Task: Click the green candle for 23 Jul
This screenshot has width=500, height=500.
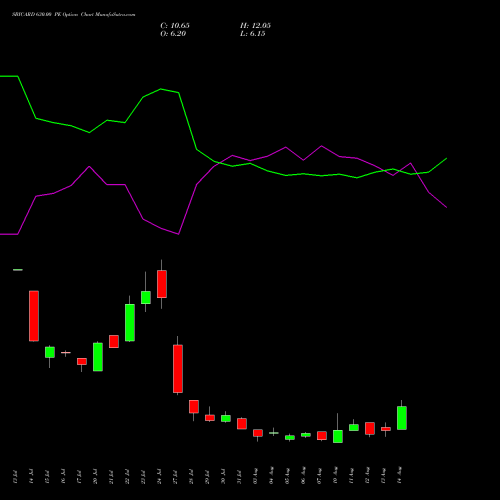Action: pos(146,297)
